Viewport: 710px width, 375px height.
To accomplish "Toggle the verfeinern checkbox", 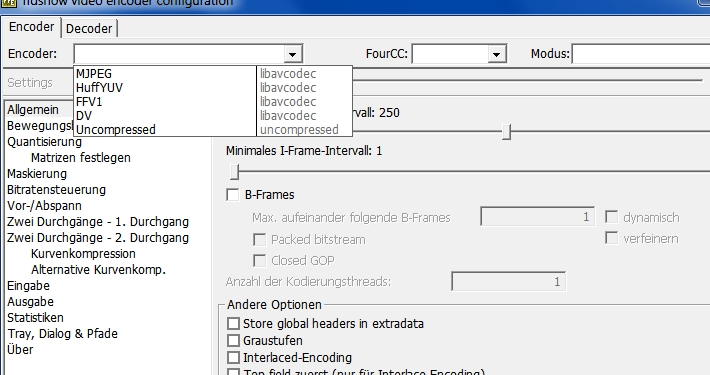I will (x=611, y=238).
